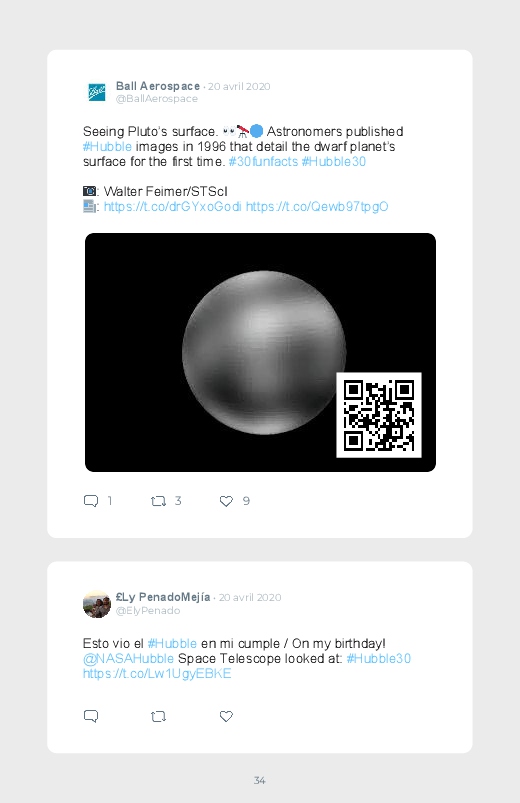Click the @ElyPenado handle

pos(148,610)
